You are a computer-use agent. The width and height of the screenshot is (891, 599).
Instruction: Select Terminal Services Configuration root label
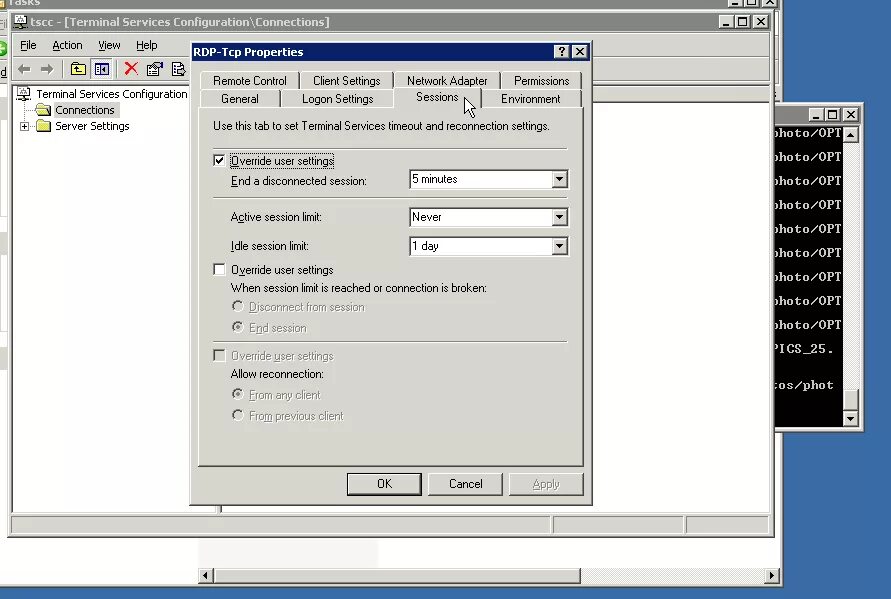(x=111, y=94)
